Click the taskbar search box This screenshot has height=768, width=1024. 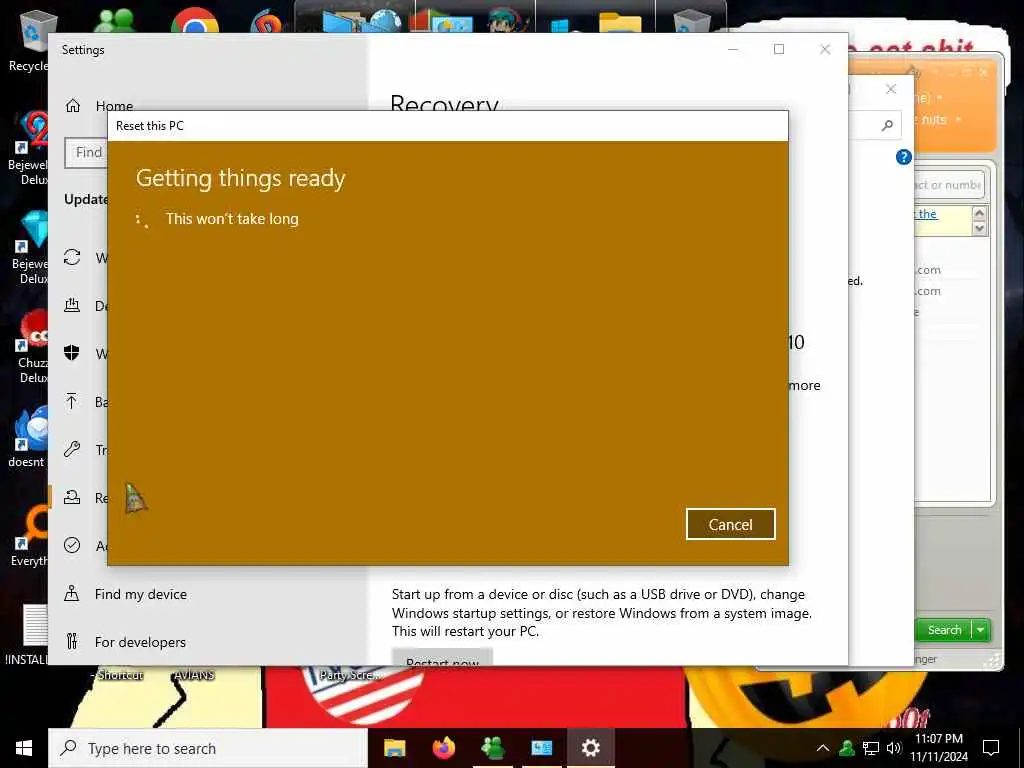(x=208, y=748)
